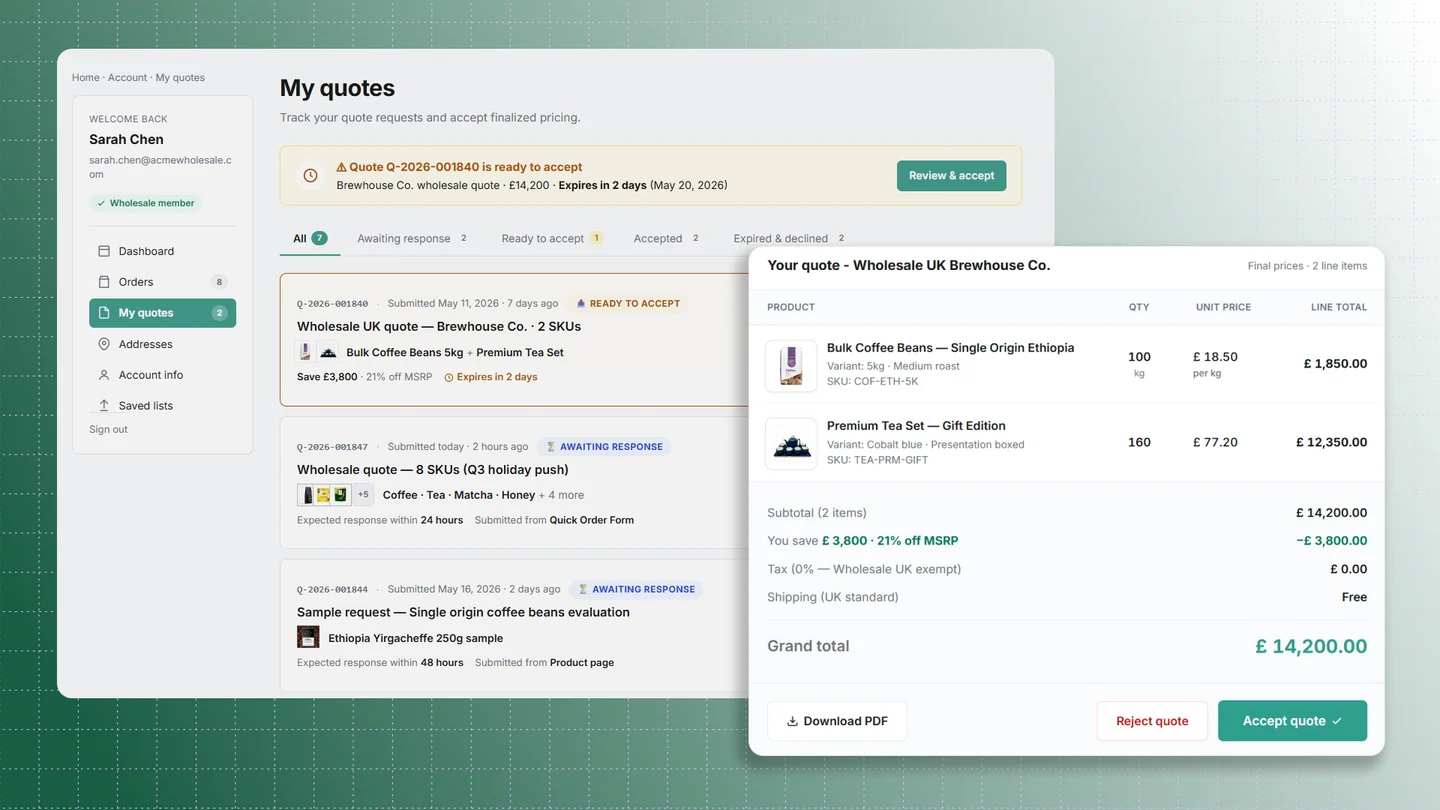
Task: Click the Ethiopia Yirgacheffe sample thumbnail
Action: tap(308, 637)
